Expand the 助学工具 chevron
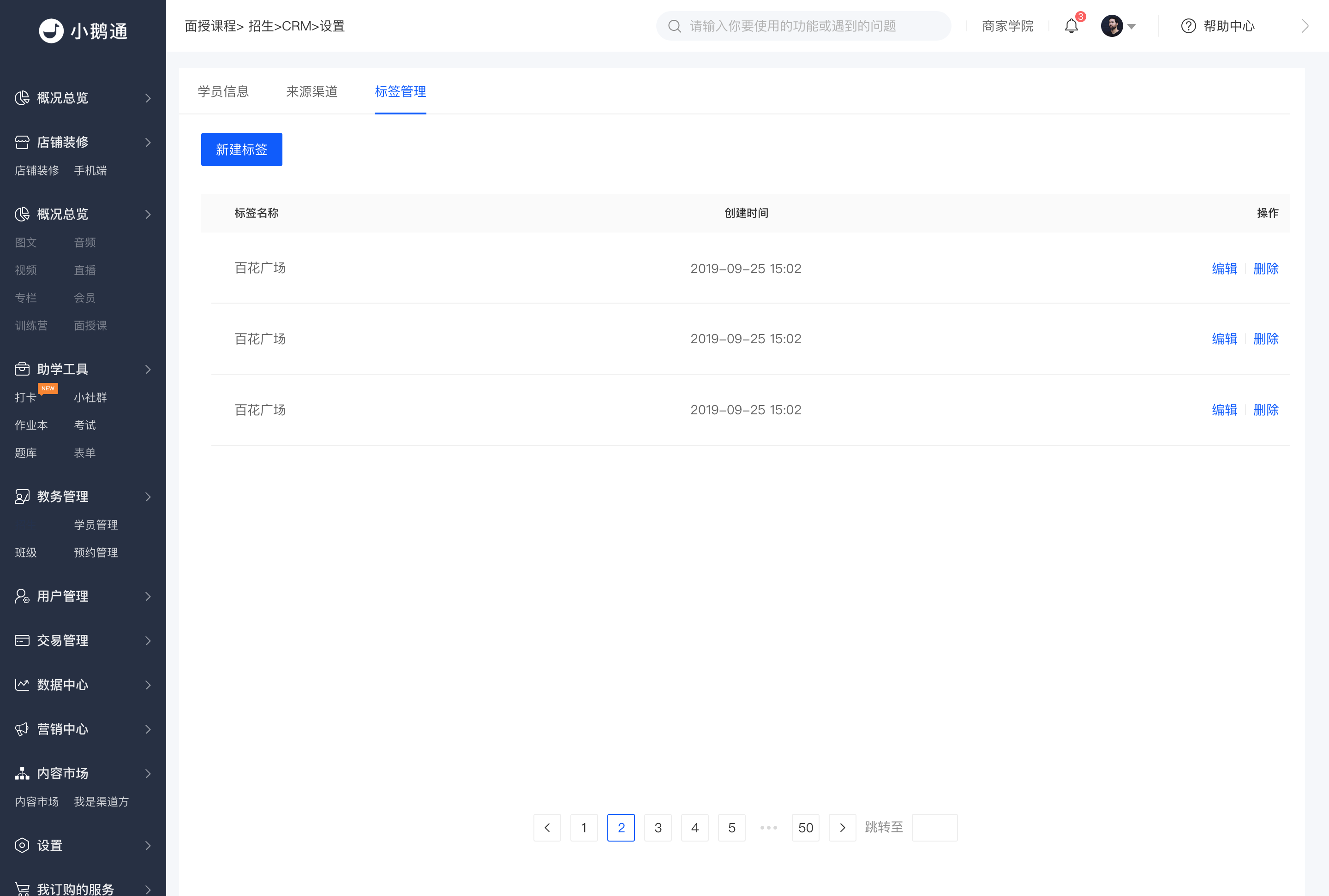1329x896 pixels. [148, 369]
